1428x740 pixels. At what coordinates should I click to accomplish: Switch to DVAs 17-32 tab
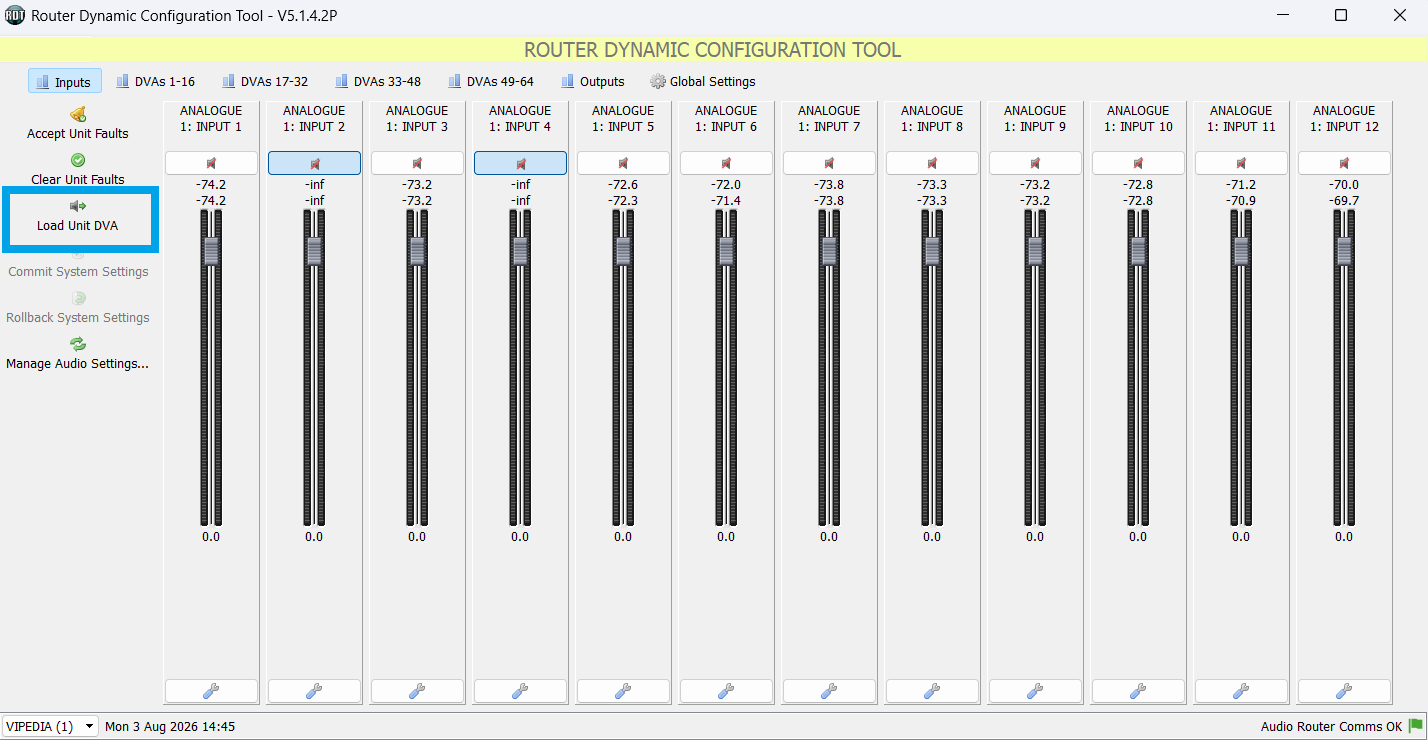pyautogui.click(x=265, y=82)
